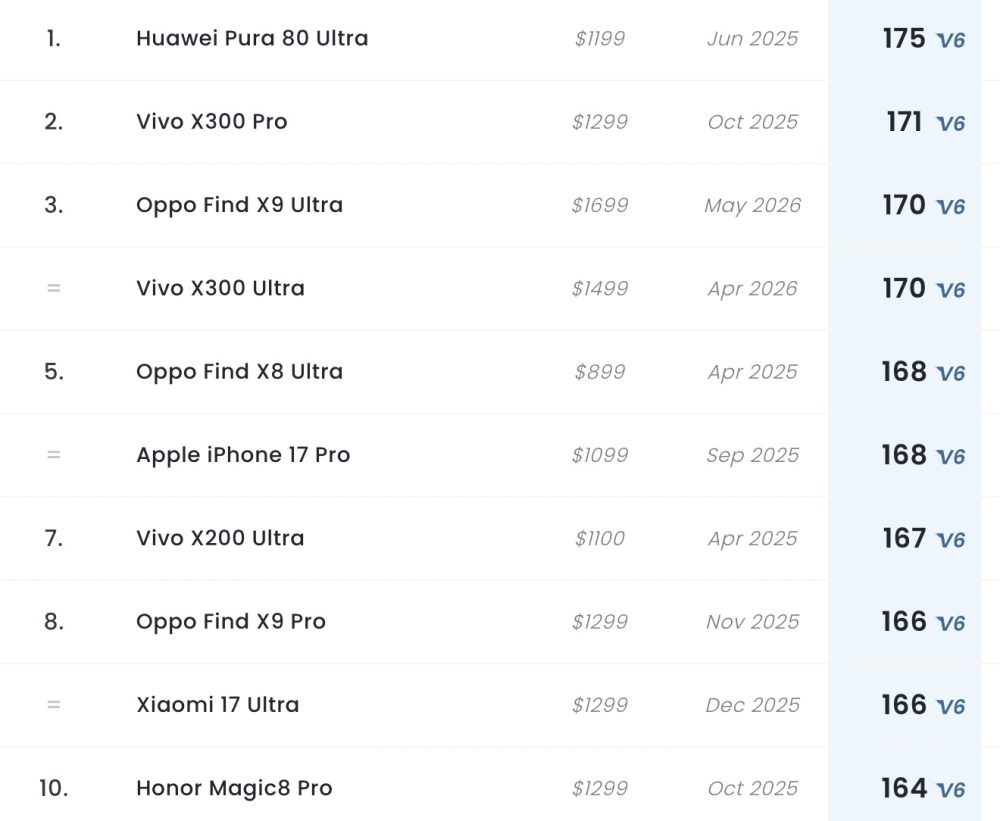Click V6 badge beside score 171
Screen dimensions: 1000x821
click(950, 123)
